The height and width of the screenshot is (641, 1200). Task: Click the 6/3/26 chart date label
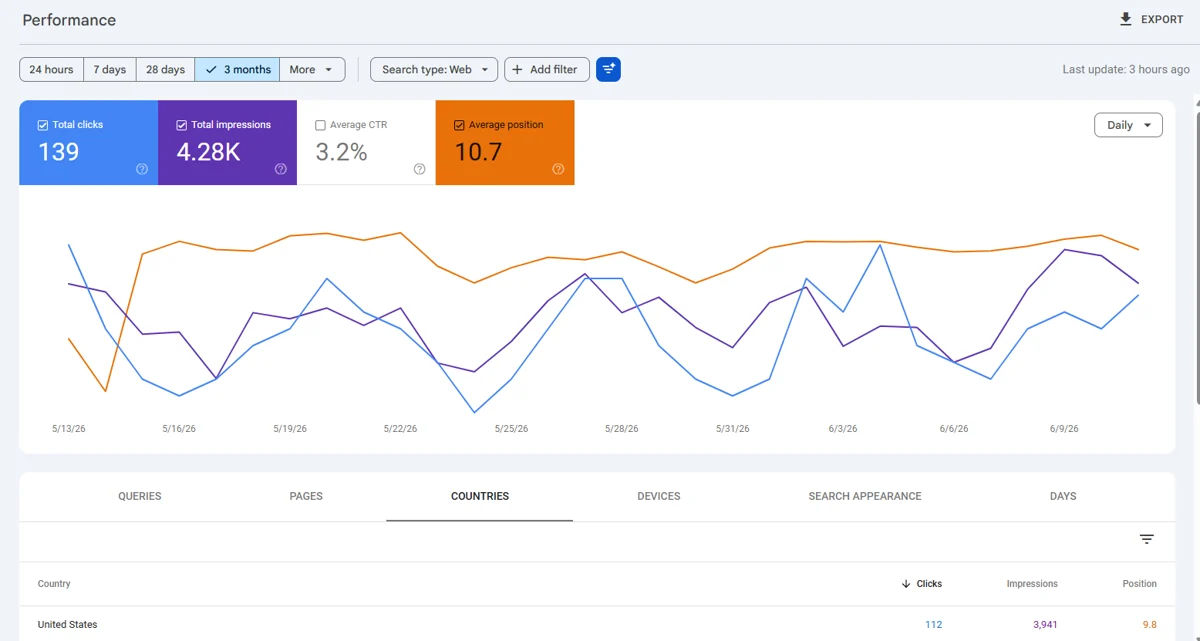tap(842, 428)
